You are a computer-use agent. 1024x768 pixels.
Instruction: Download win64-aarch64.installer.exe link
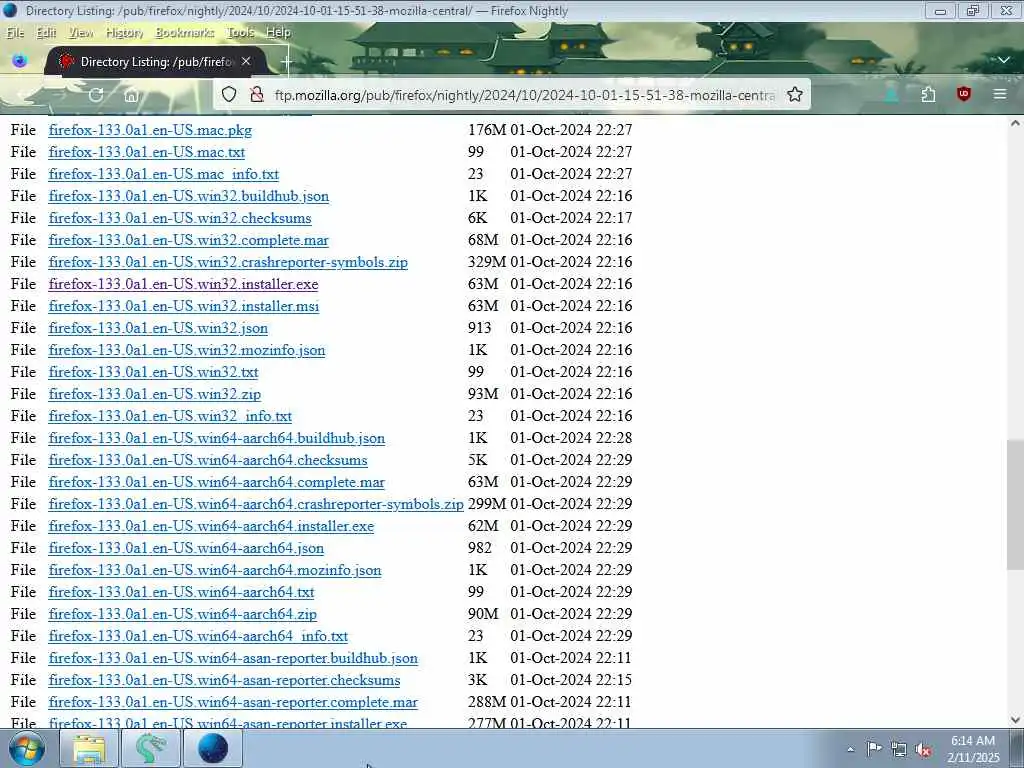211,526
